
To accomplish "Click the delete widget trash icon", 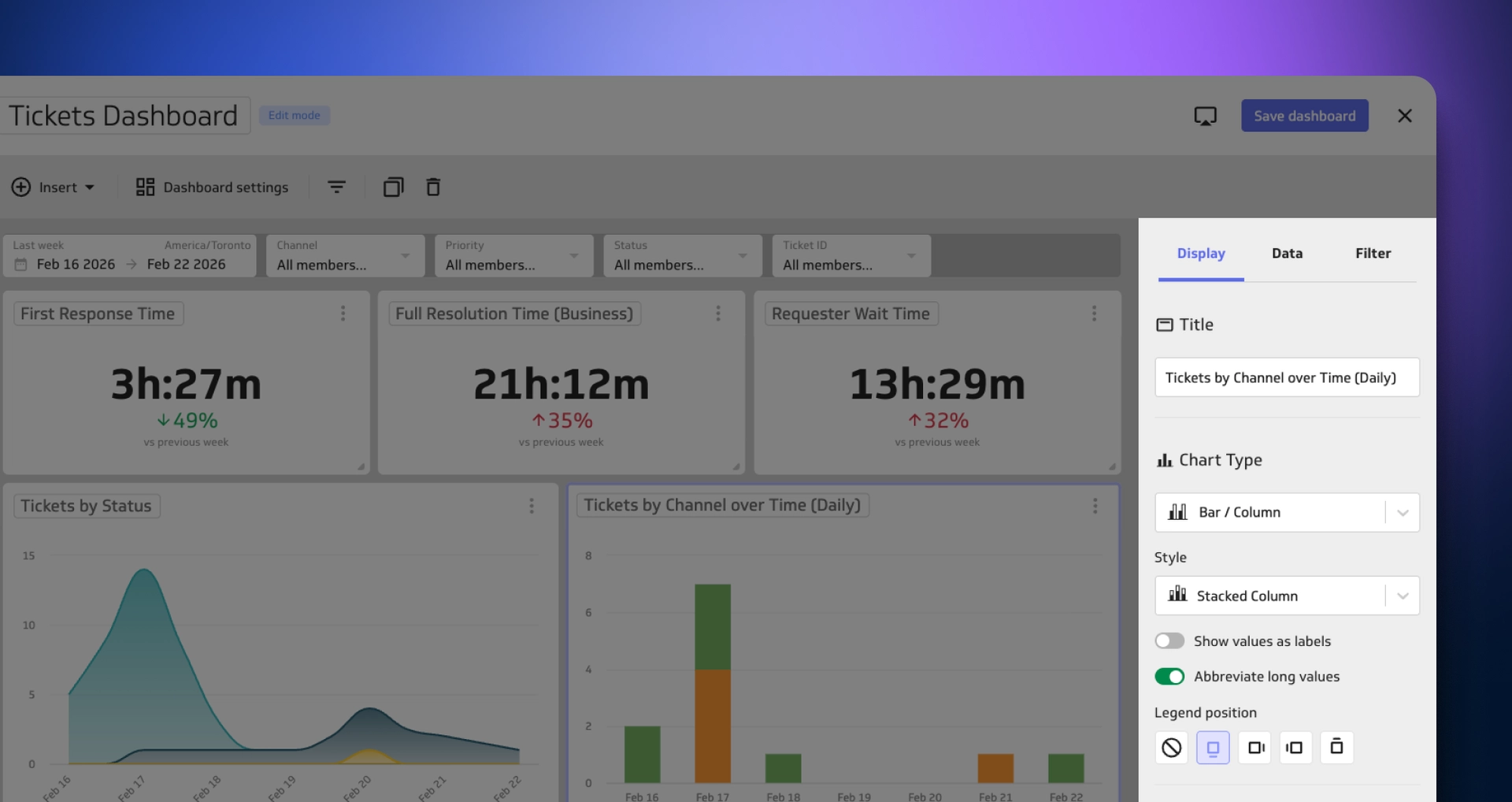I will (432, 187).
